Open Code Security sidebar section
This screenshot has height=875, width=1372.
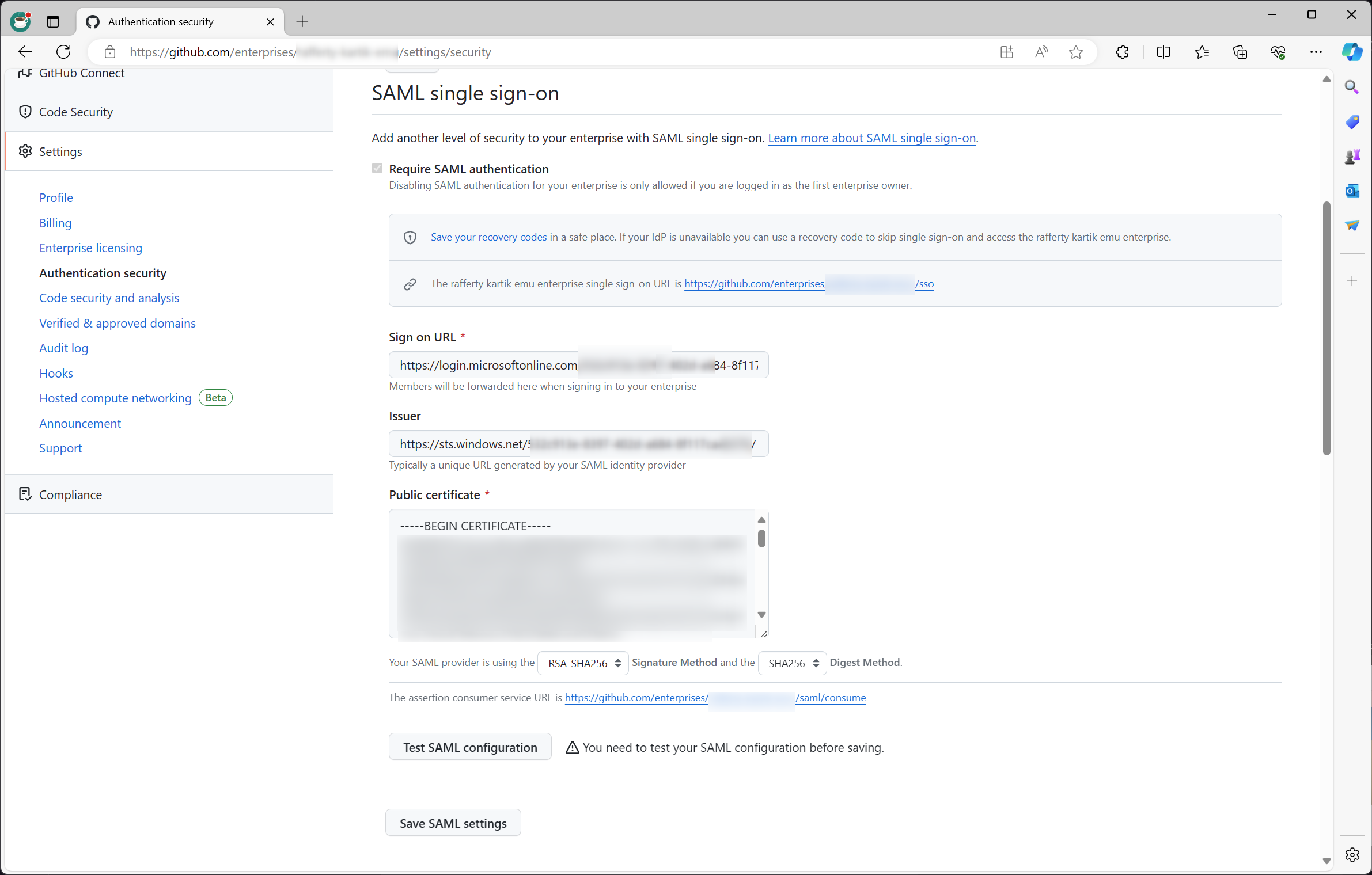[x=75, y=112]
